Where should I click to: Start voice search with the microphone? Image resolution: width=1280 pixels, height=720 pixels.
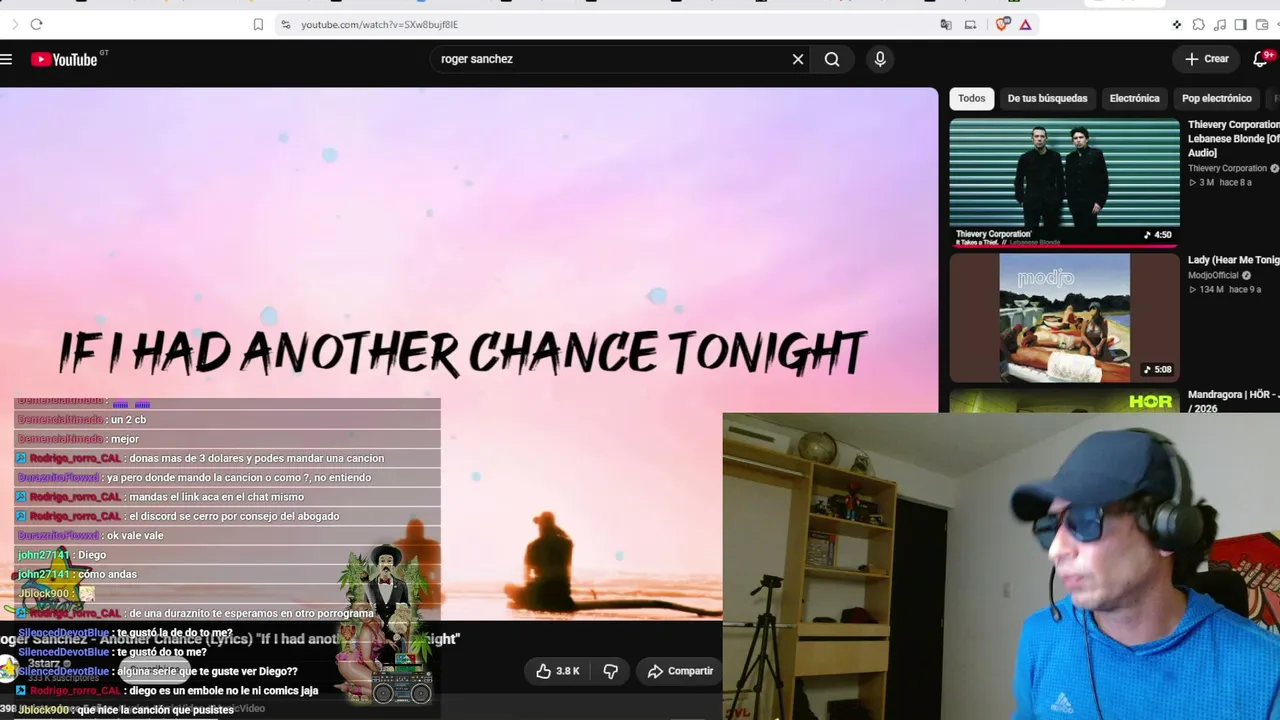coord(880,59)
